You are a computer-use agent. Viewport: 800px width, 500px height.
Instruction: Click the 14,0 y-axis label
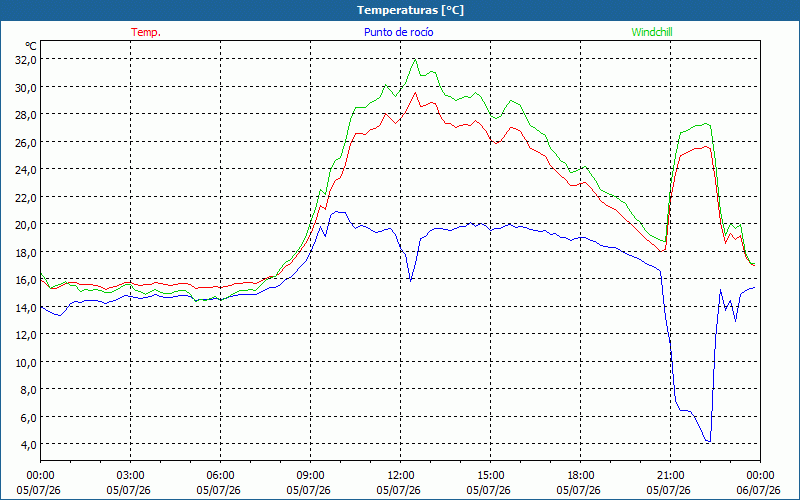coord(24,308)
